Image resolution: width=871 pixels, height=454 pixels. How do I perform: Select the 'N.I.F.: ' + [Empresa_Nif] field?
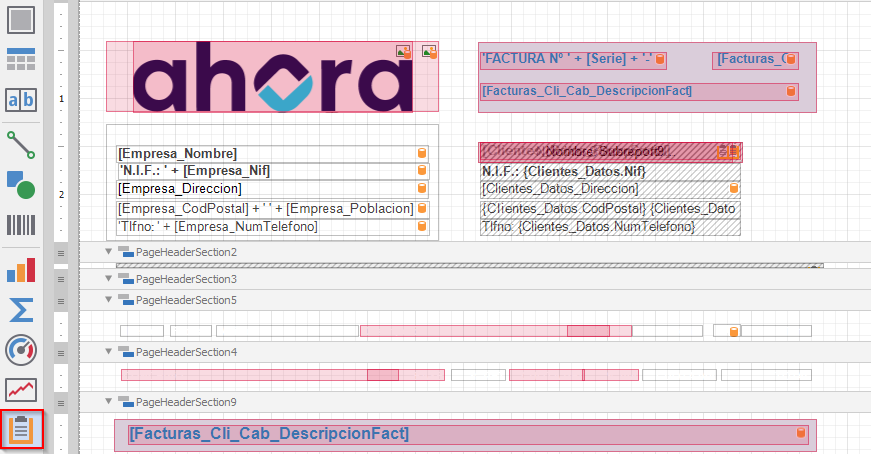click(x=273, y=171)
